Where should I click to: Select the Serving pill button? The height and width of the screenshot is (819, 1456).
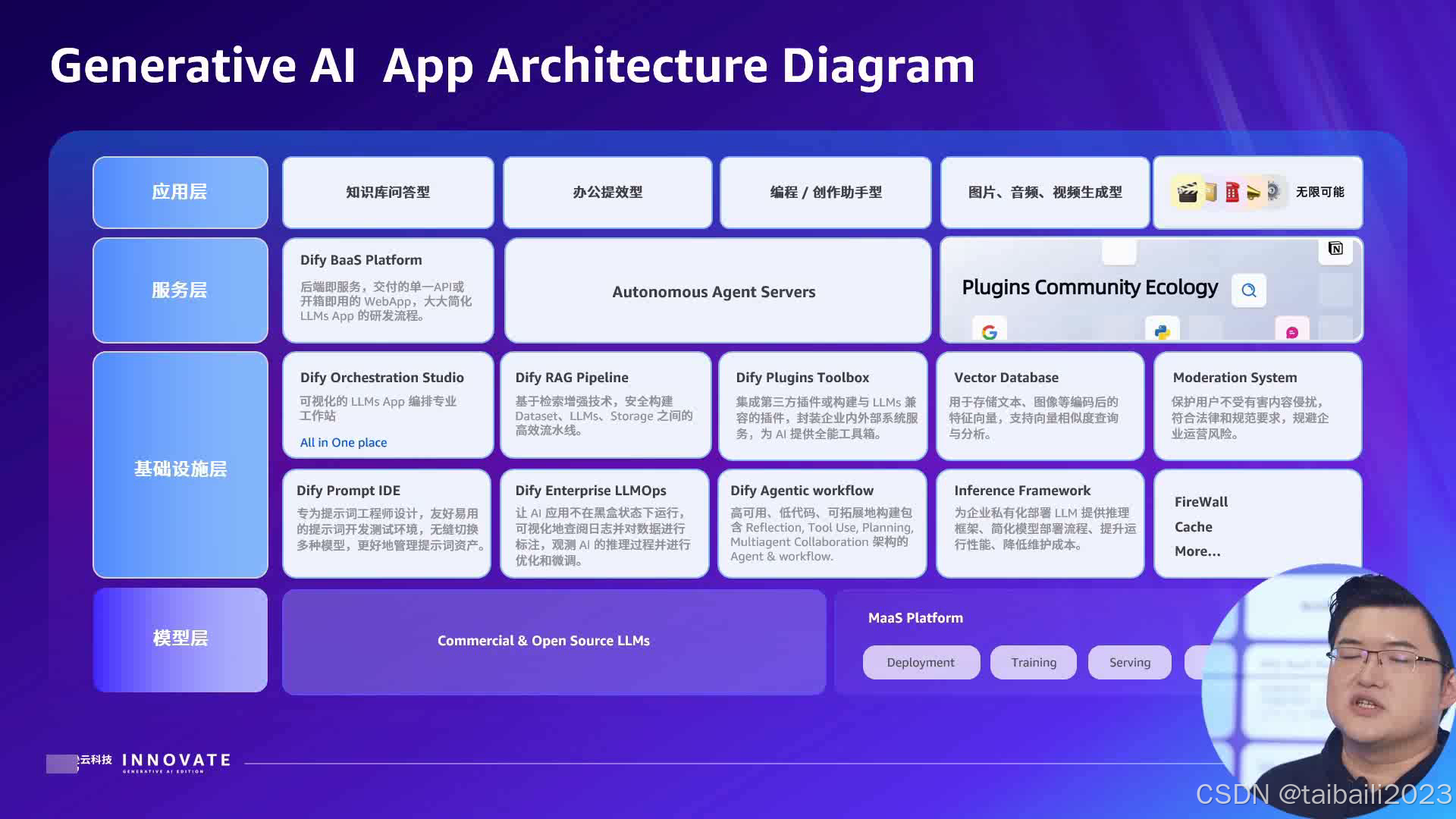tap(1129, 662)
